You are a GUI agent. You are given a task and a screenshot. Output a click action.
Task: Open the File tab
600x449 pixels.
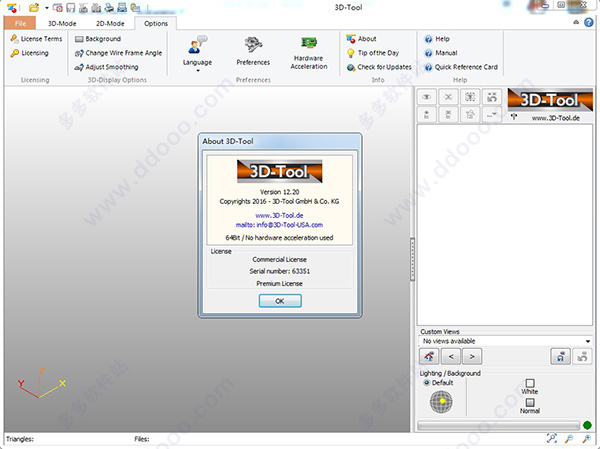click(20, 23)
